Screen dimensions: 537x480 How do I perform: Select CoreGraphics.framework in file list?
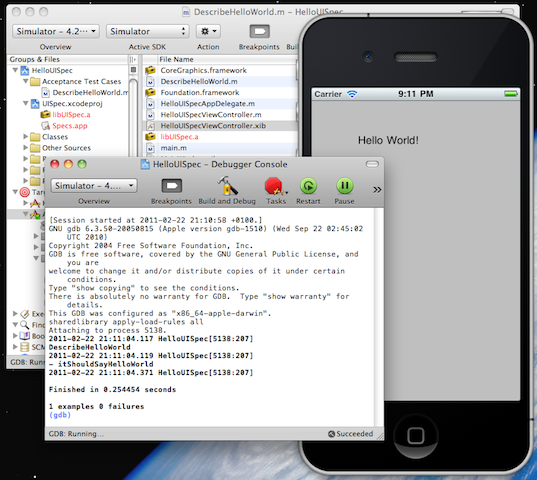coord(203,70)
